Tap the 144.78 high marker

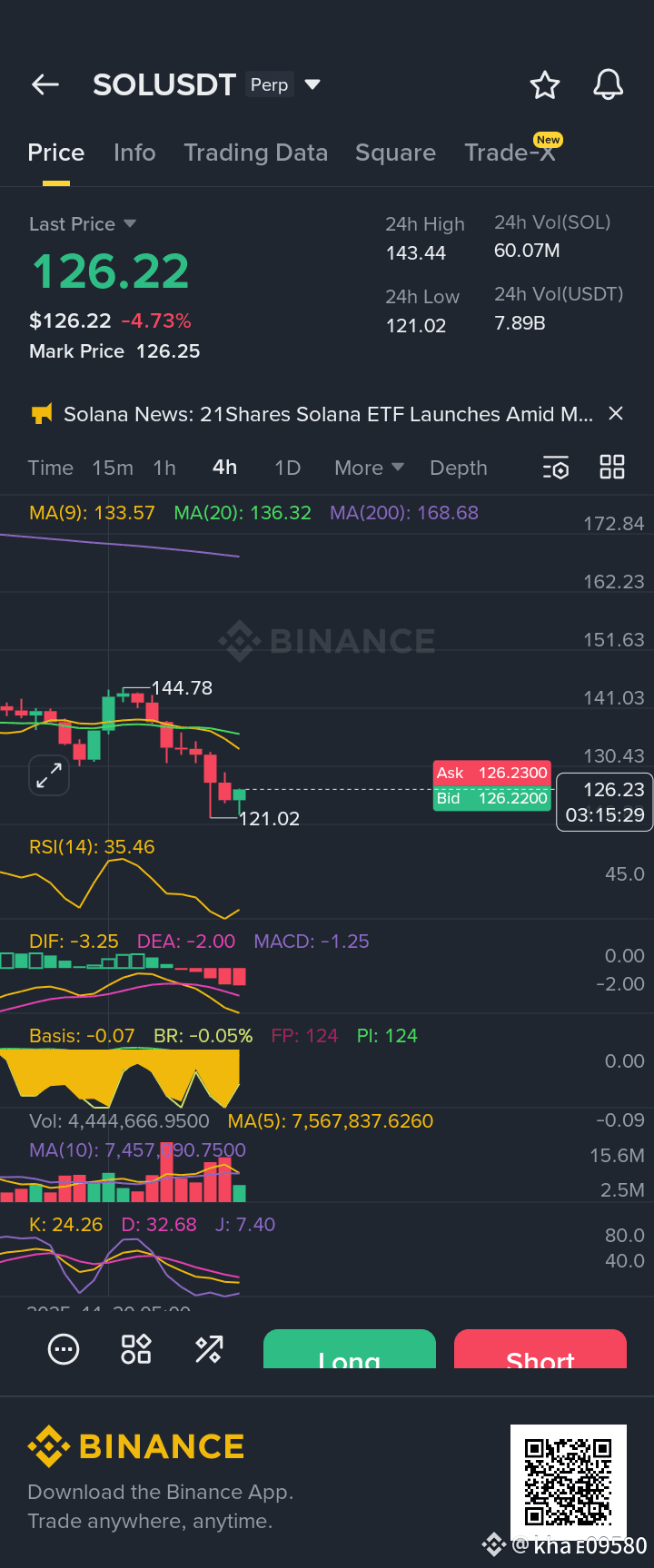182,688
